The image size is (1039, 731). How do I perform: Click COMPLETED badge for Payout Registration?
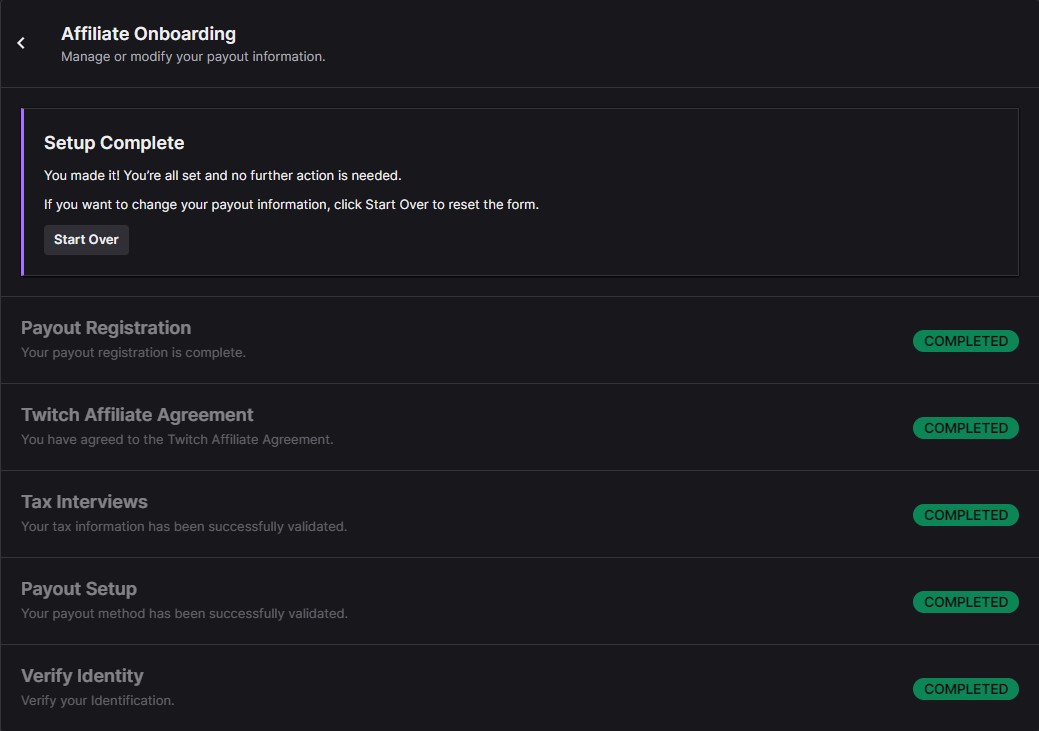click(x=965, y=341)
